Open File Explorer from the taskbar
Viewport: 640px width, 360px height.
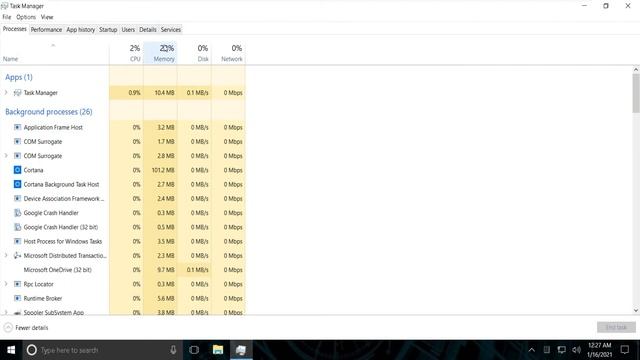click(x=218, y=350)
